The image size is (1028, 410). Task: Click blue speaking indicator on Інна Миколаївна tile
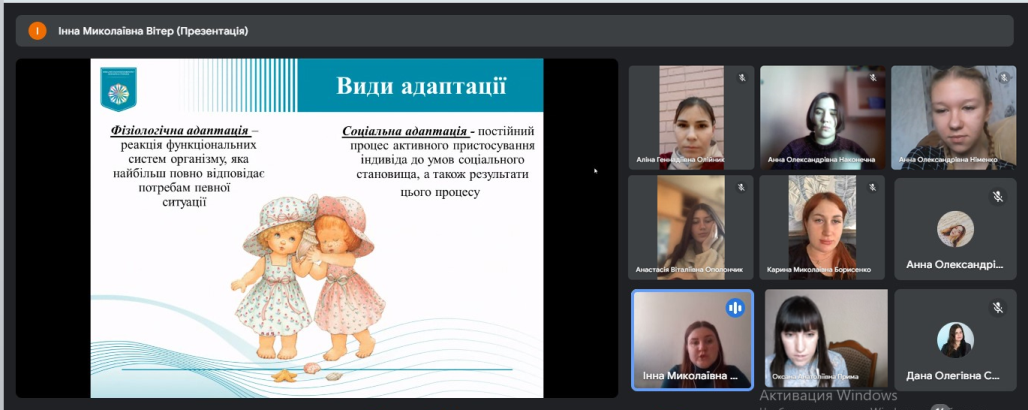click(735, 308)
